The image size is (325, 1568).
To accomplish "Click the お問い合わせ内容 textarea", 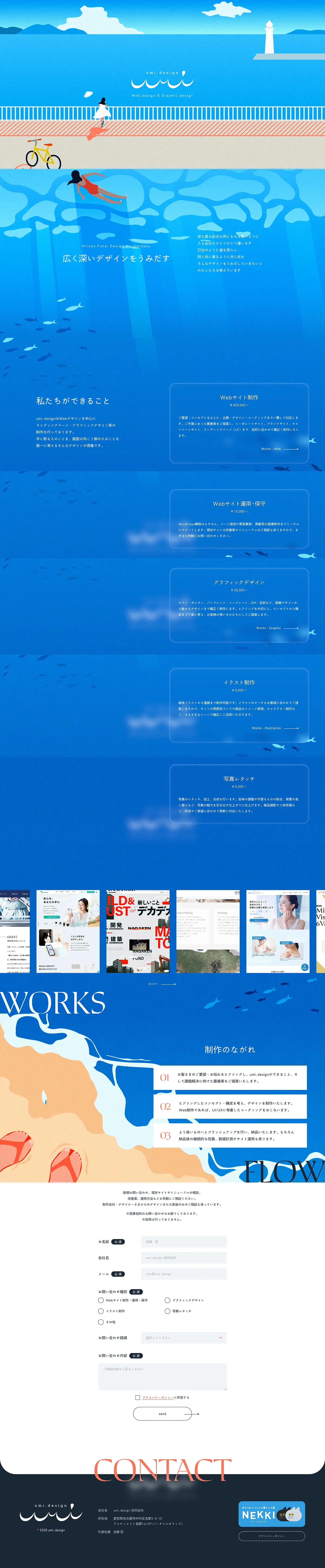I will point(162,1377).
